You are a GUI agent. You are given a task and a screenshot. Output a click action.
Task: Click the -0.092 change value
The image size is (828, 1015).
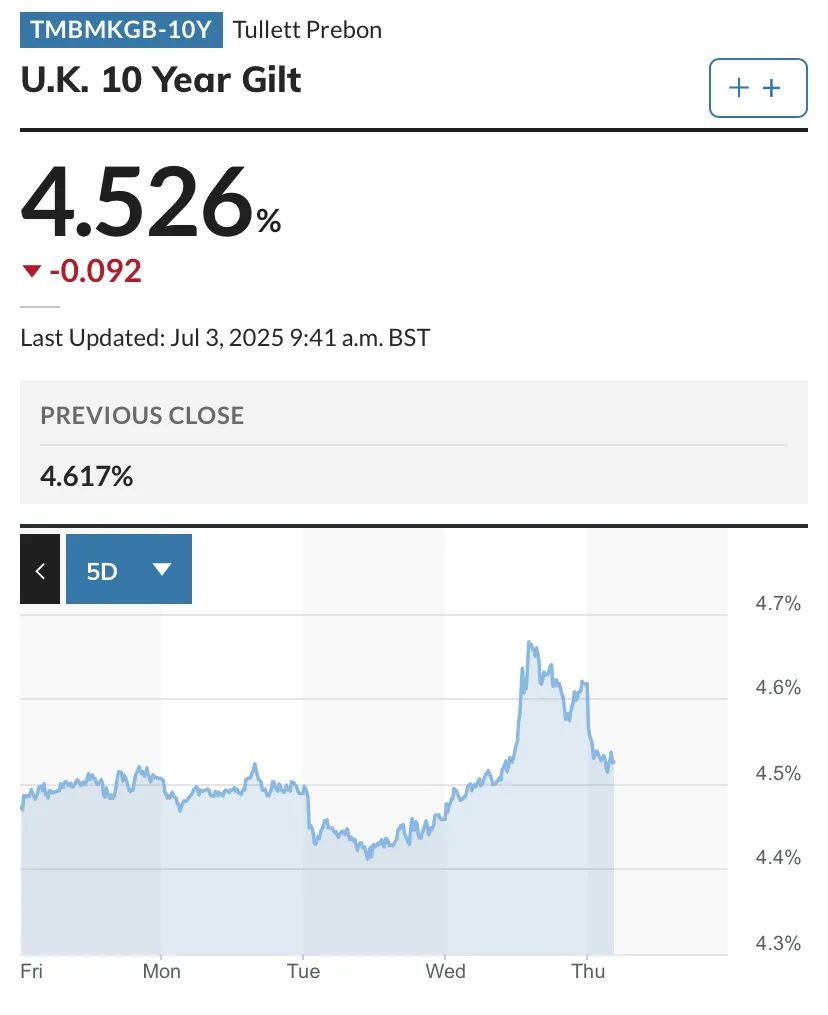(96, 271)
